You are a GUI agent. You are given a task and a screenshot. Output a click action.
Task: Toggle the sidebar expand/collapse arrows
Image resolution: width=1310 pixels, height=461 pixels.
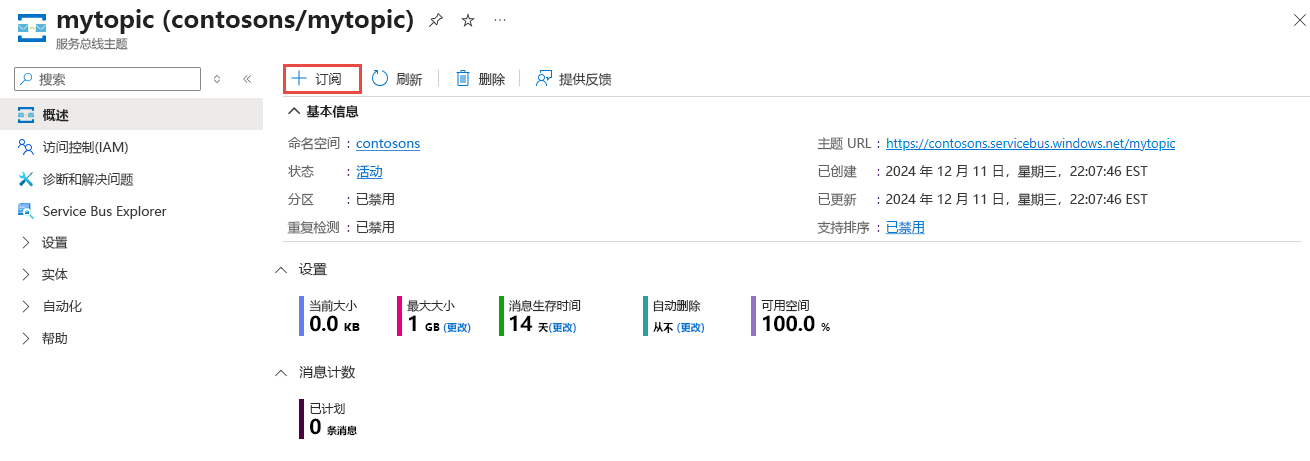(217, 79)
